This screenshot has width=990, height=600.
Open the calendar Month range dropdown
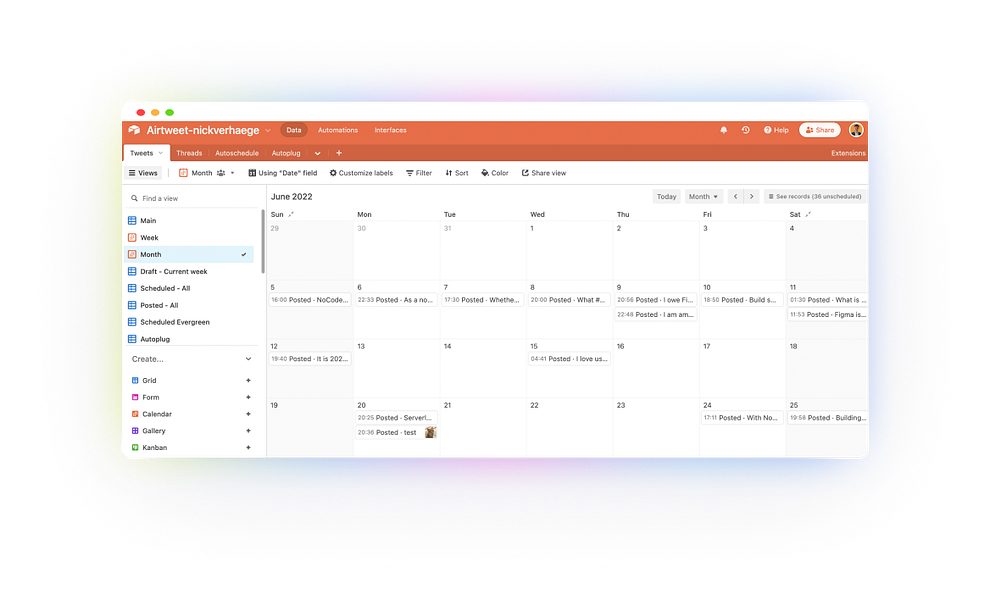(703, 196)
